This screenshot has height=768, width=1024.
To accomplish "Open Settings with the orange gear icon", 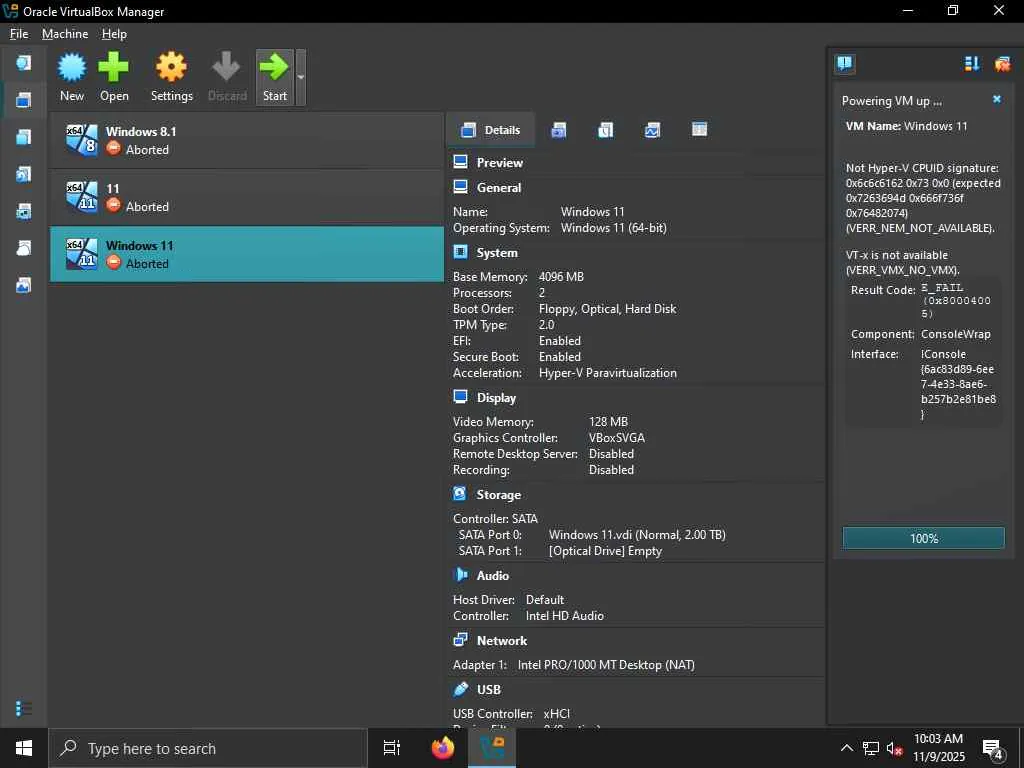I will click(171, 67).
